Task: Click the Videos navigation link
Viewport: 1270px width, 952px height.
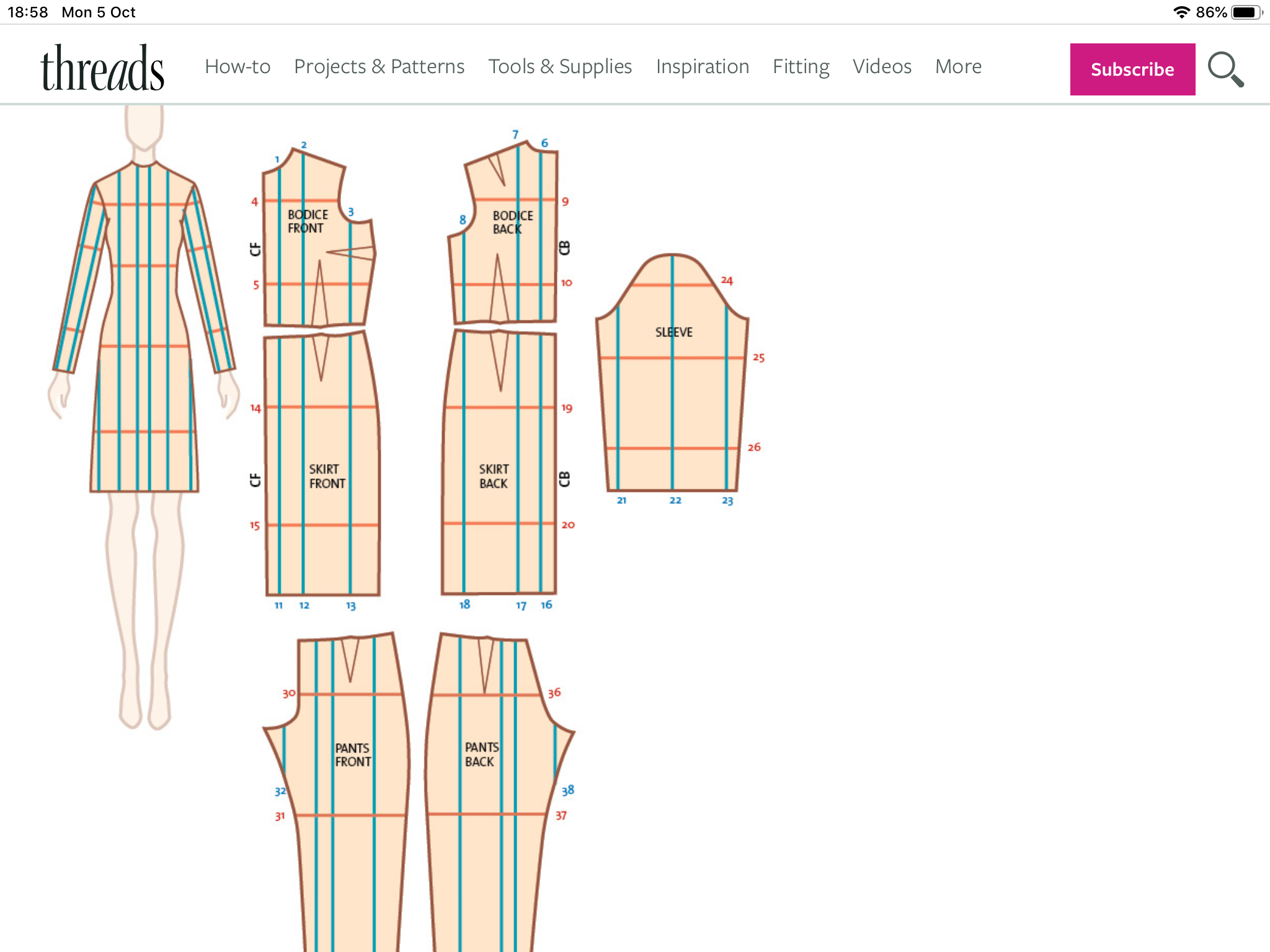Action: click(x=882, y=66)
